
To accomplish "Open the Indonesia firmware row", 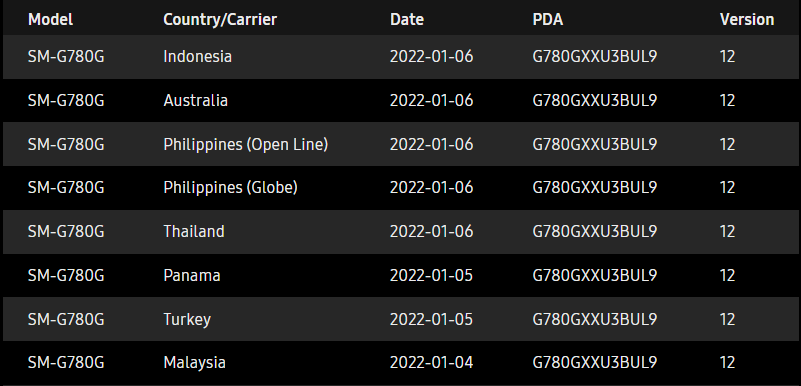I will [x=400, y=57].
